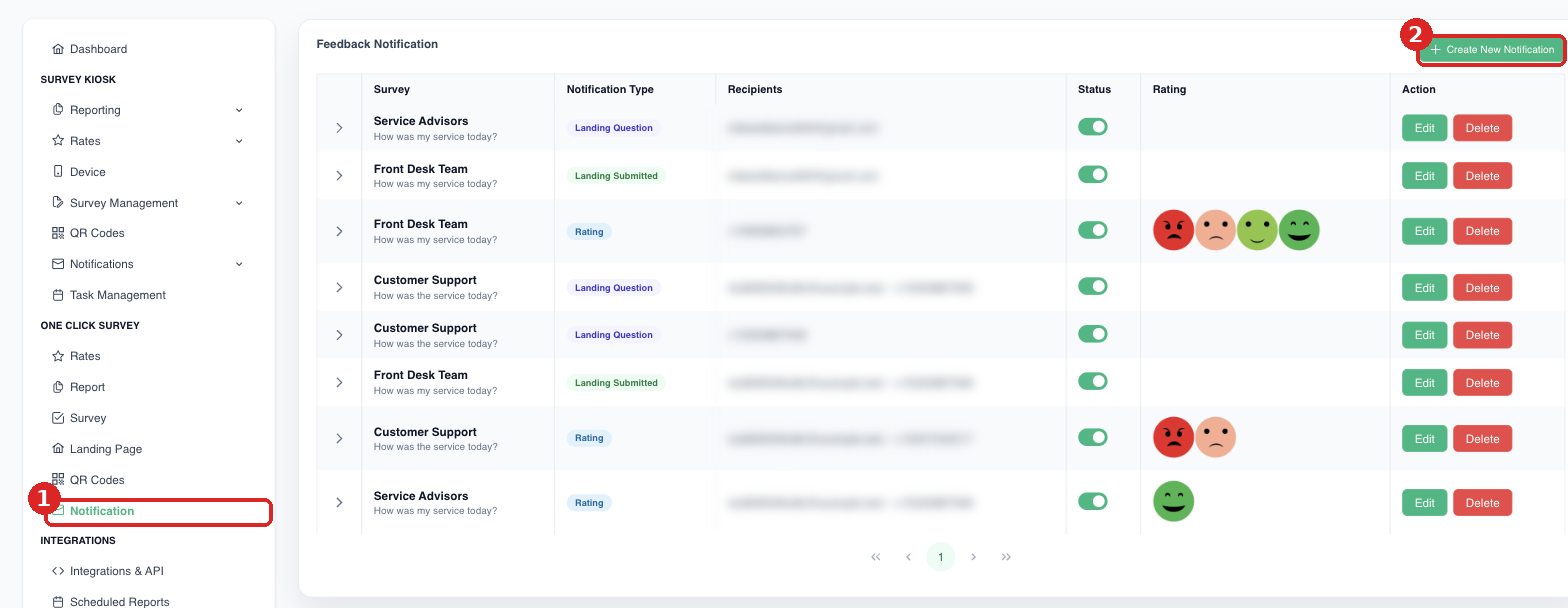Click Rating badge in Customer Support row
This screenshot has width=1568, height=608.
(x=589, y=438)
